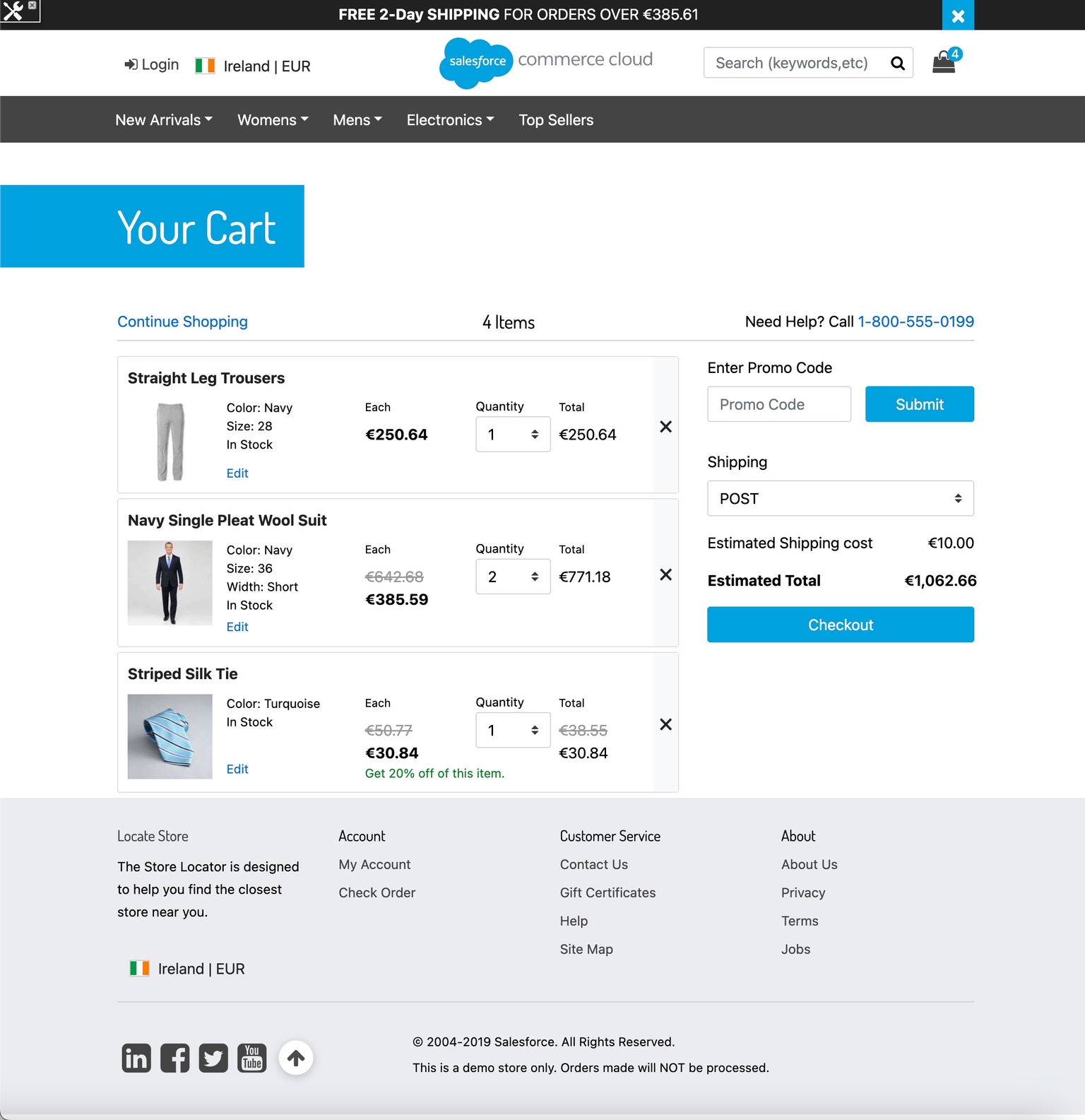Open the shopping bag cart icon
This screenshot has width=1085, height=1120.
point(944,62)
